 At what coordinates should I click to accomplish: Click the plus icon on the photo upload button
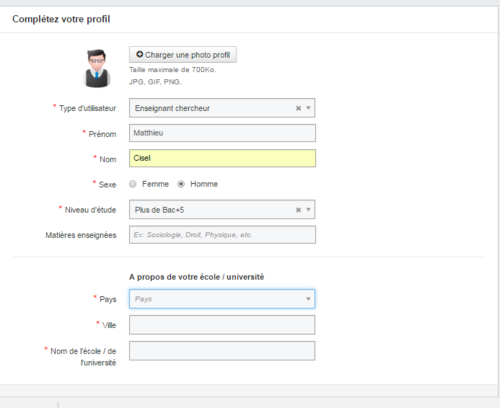click(x=140, y=54)
